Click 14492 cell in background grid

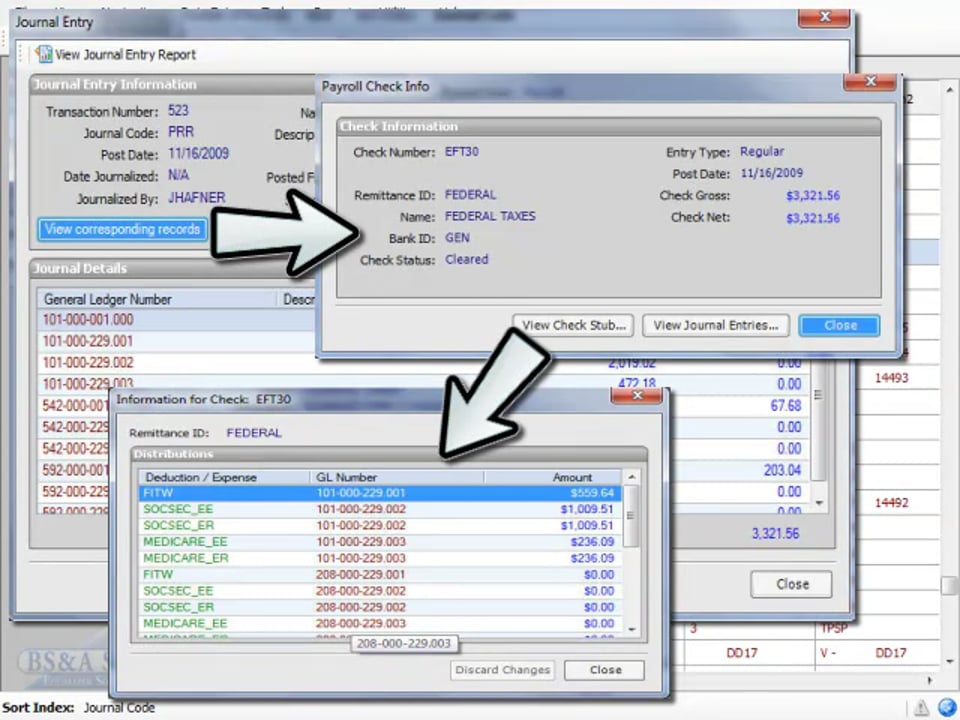891,503
